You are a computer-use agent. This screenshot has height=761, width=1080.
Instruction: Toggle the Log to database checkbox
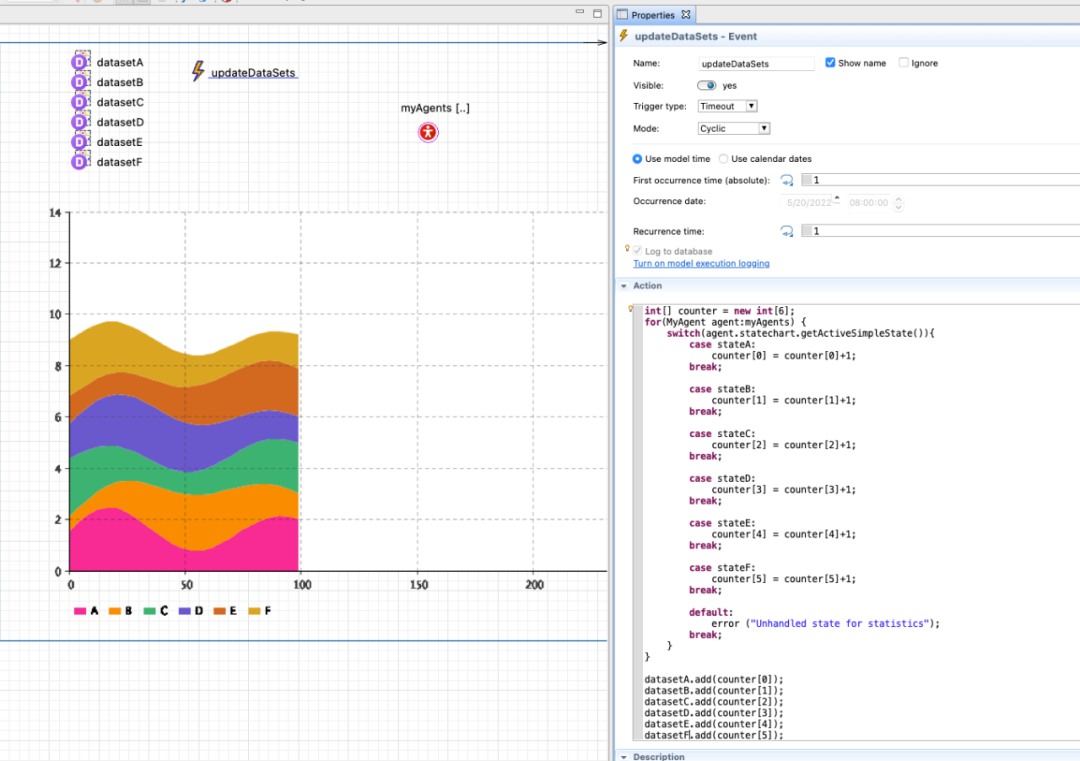(637, 251)
